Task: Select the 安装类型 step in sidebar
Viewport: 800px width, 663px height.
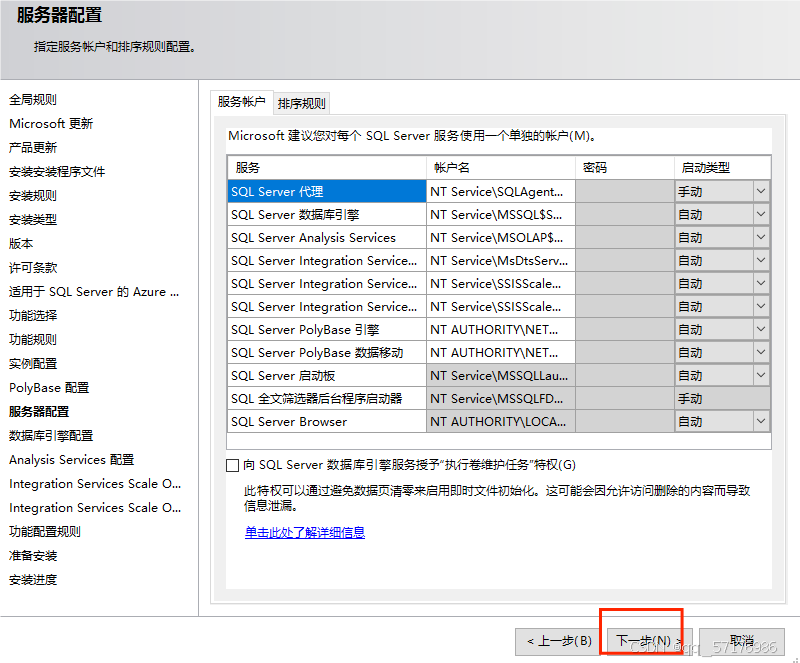Action: pyautogui.click(x=33, y=219)
